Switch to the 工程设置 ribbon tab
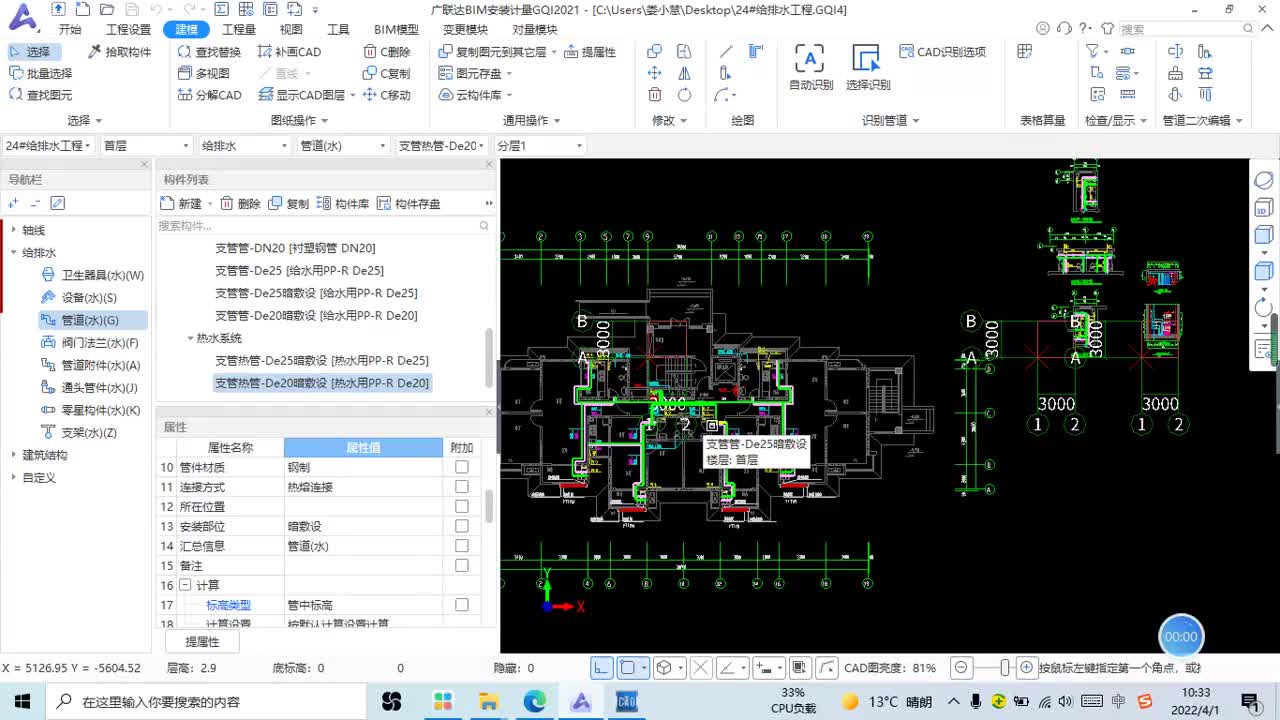Image resolution: width=1280 pixels, height=720 pixels. pyautogui.click(x=128, y=29)
